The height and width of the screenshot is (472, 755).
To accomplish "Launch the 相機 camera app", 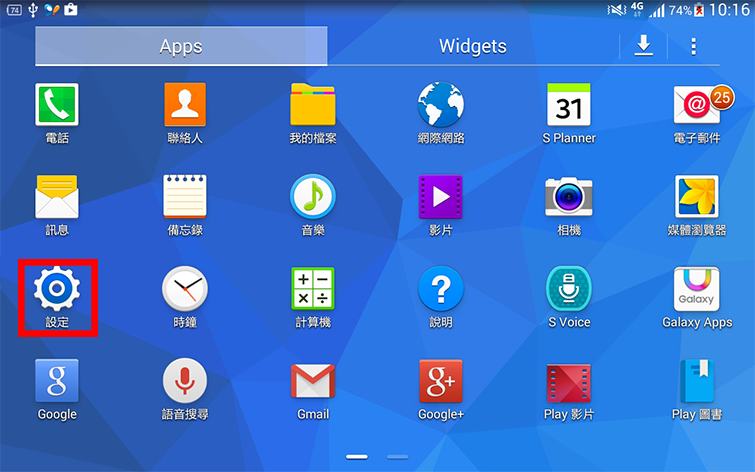I will click(569, 197).
